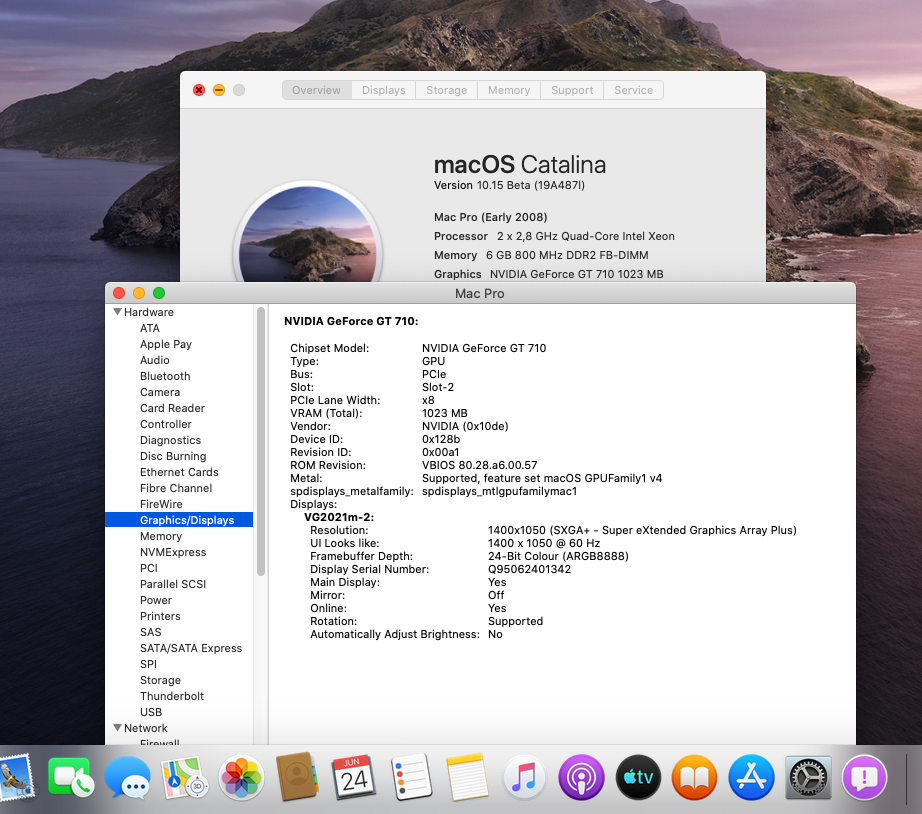This screenshot has width=922, height=814.
Task: Go to Service tab in About window
Action: [x=633, y=90]
